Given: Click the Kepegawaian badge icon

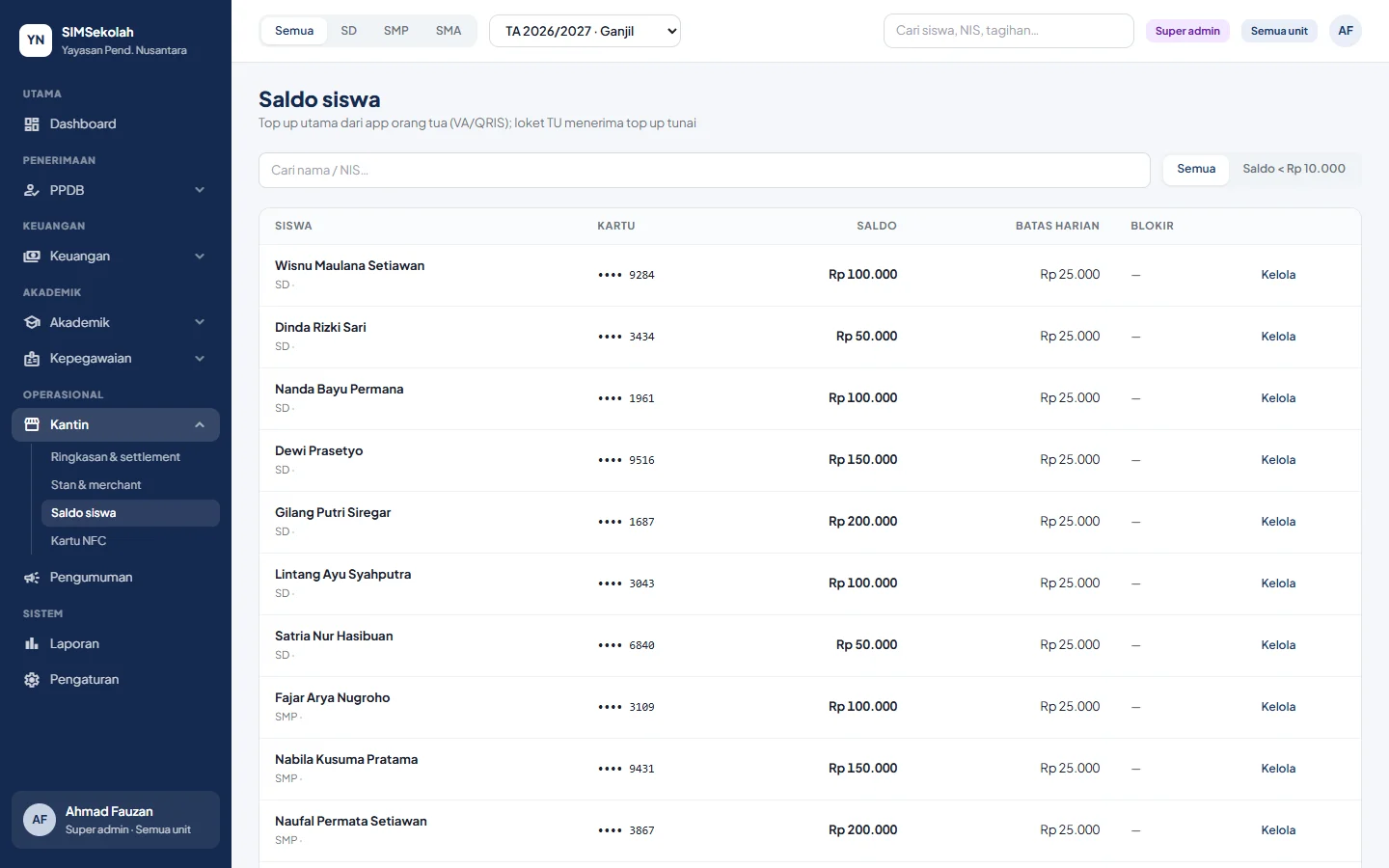Looking at the screenshot, I should [32, 359].
